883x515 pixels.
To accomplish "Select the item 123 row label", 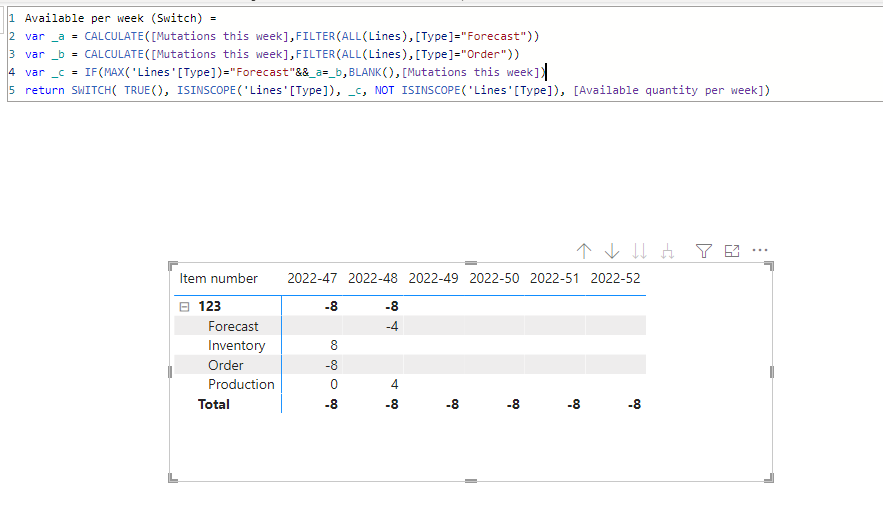I will coord(209,306).
